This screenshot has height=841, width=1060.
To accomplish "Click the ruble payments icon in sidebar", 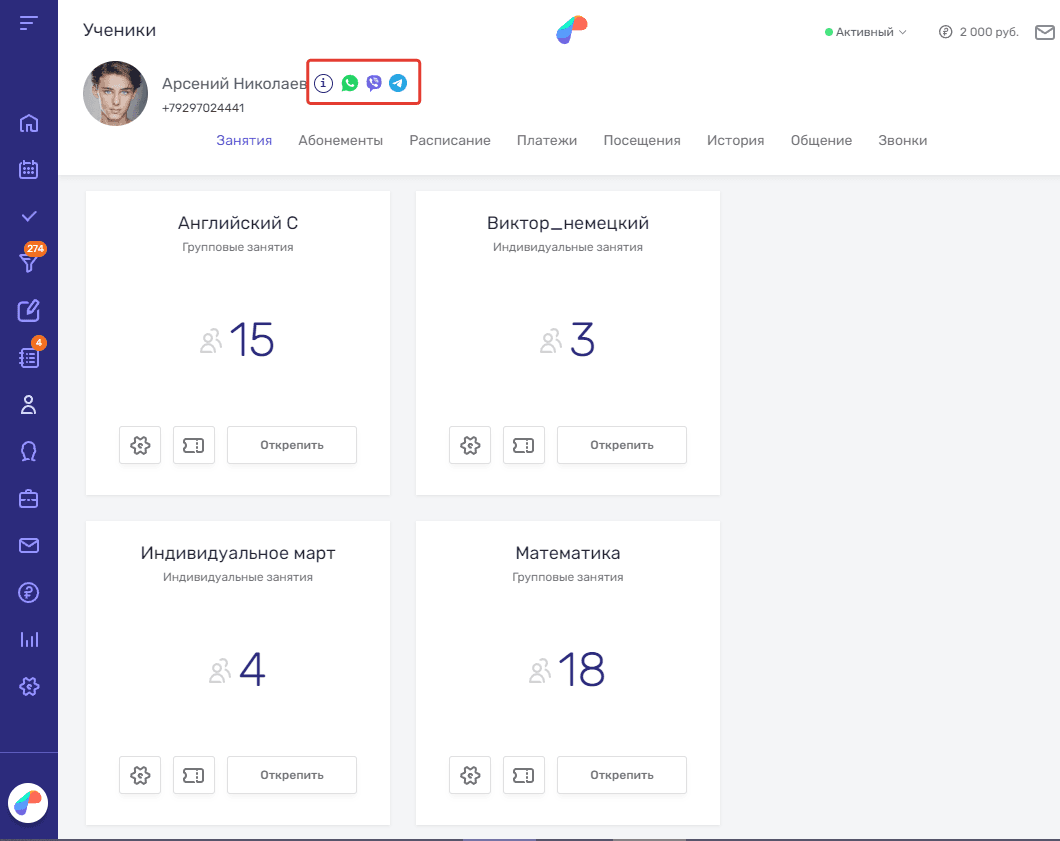I will pyautogui.click(x=29, y=593).
